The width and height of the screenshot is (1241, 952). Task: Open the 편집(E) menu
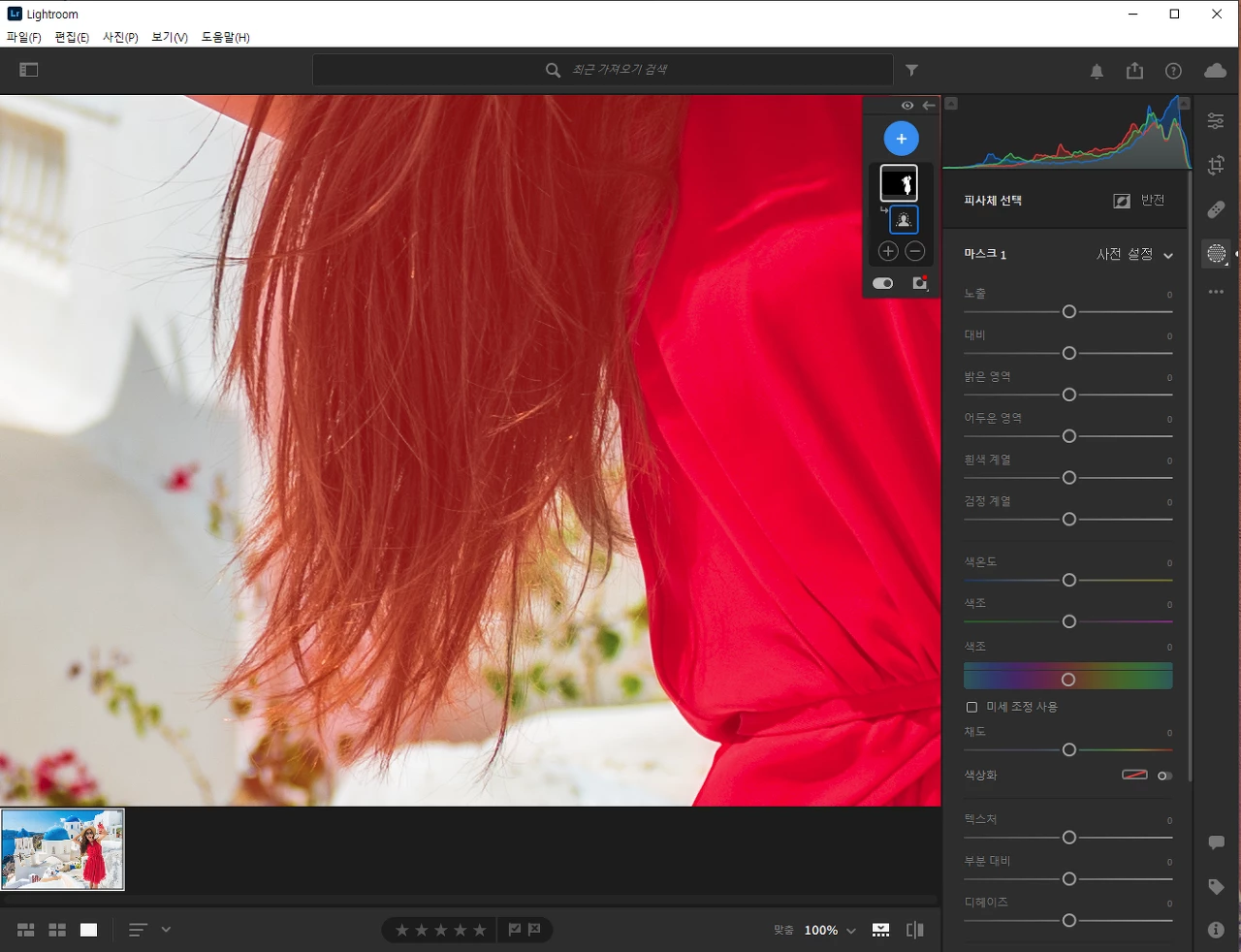tap(72, 37)
